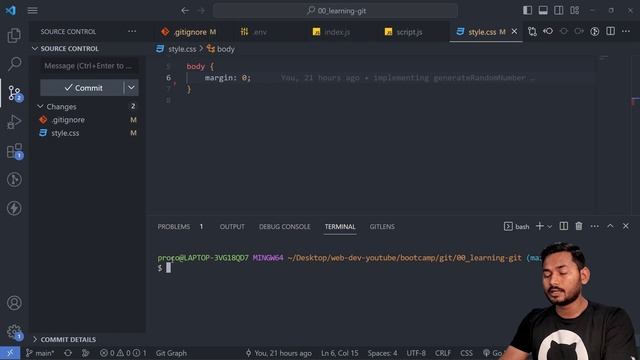
Task: Change the CRLF end-of-line sequence
Action: 442,353
